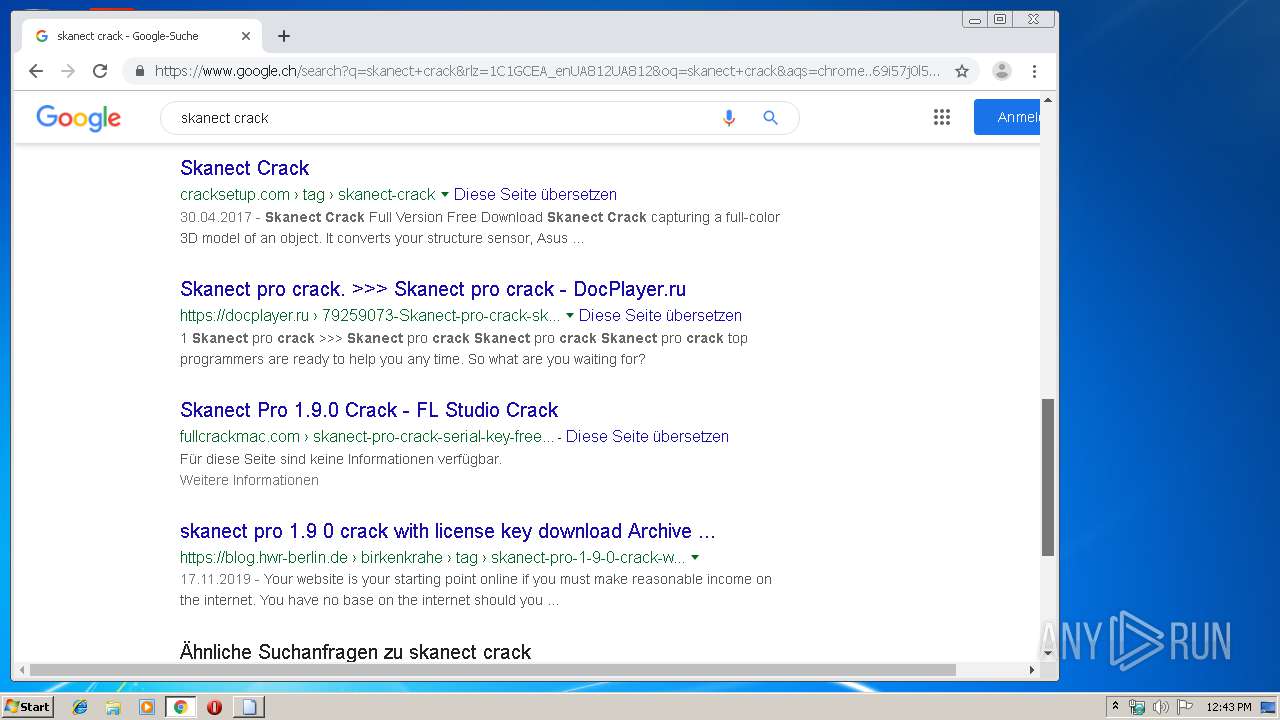Switch to Chrome in the taskbar
Viewport: 1280px width, 720px height.
[x=180, y=707]
